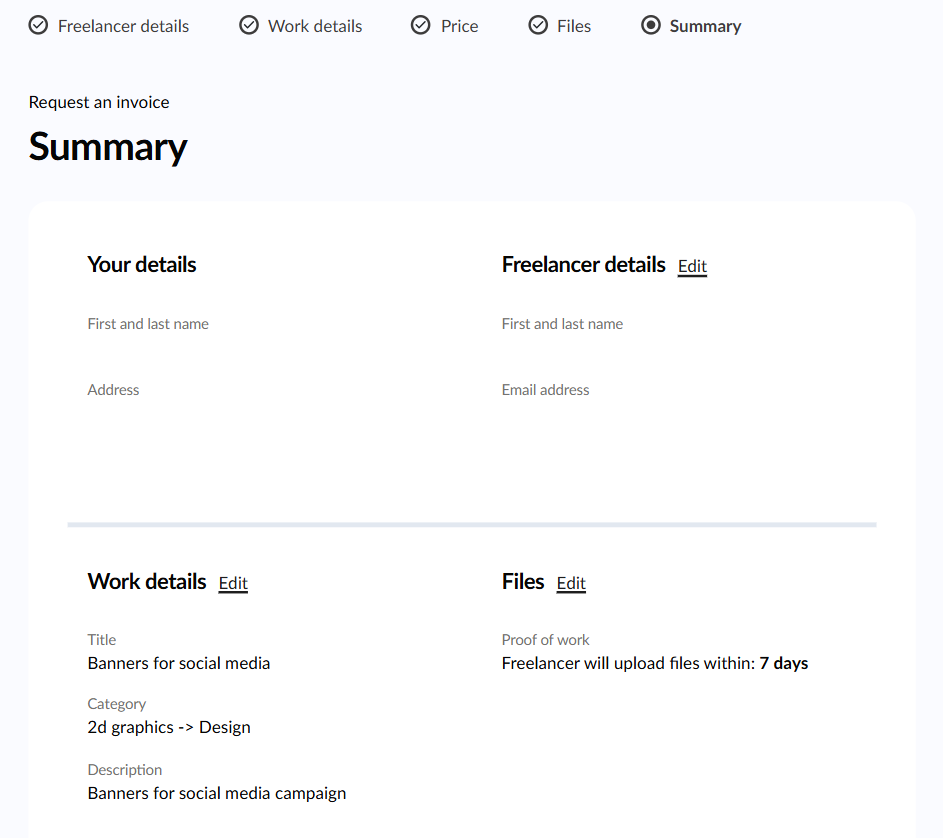
Task: Click the checkmark icon beside Price step
Action: tap(421, 26)
